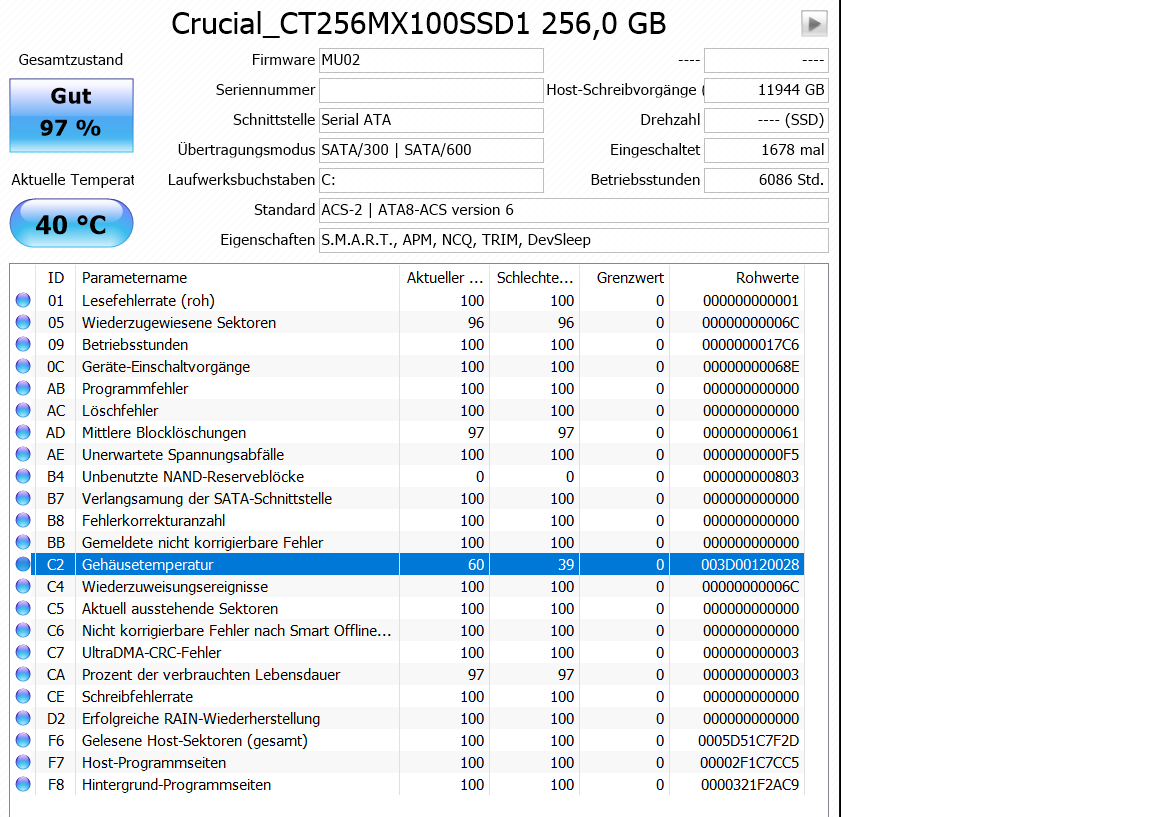Click the status orb for Aktuell ausstehende Sektoren
Screen dimensions: 1152x817
[24, 608]
